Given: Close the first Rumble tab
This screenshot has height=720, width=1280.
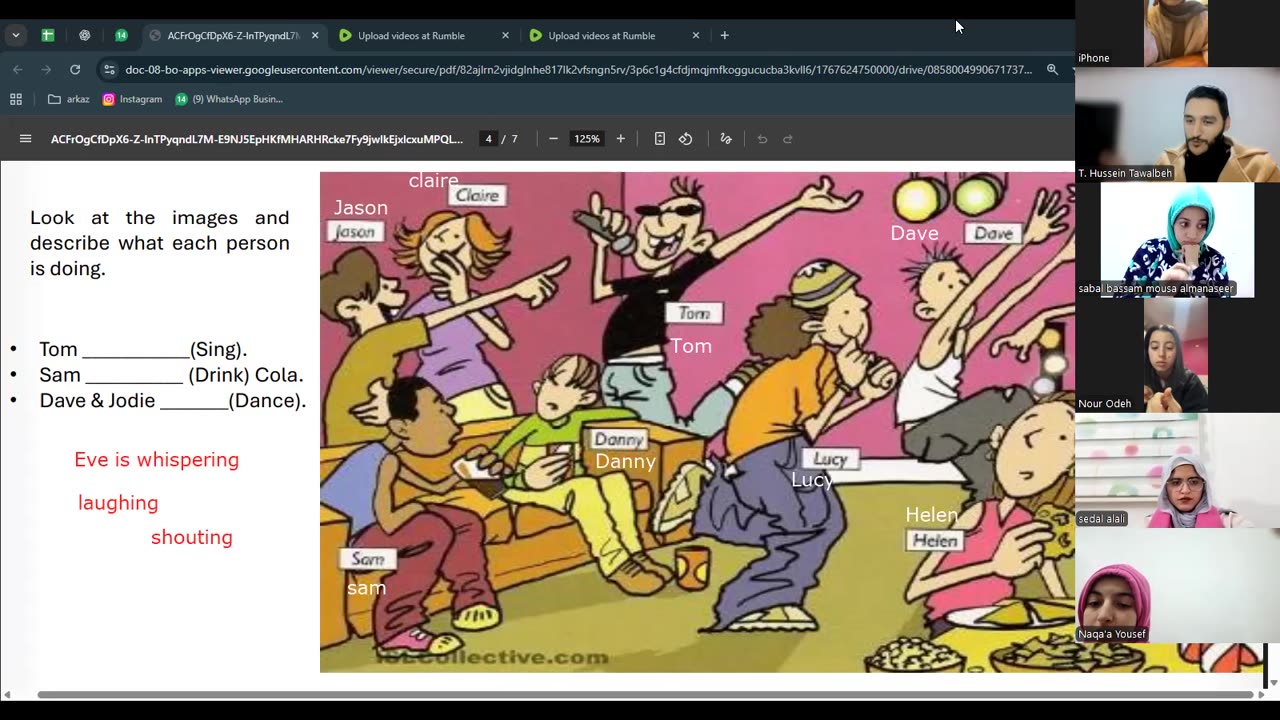Looking at the screenshot, I should click(505, 35).
